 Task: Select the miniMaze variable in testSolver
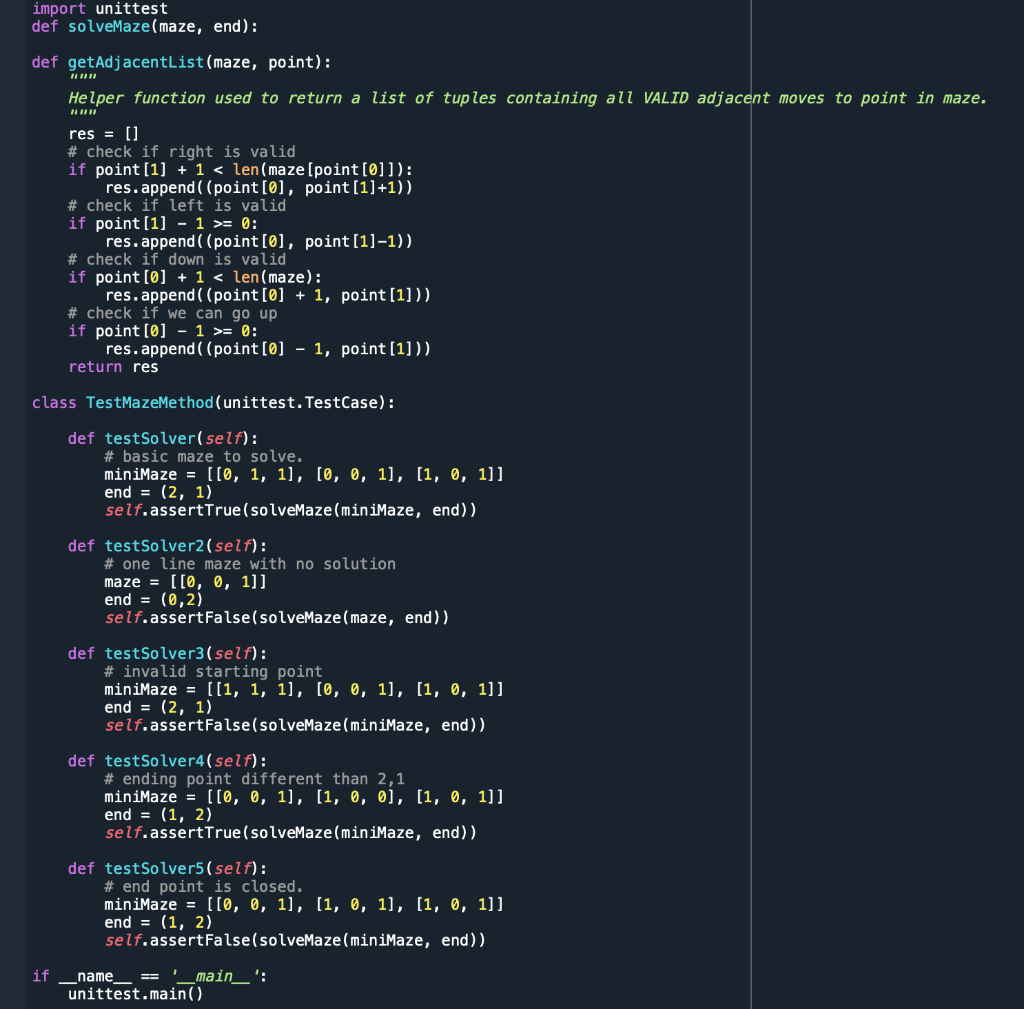pyautogui.click(x=135, y=474)
